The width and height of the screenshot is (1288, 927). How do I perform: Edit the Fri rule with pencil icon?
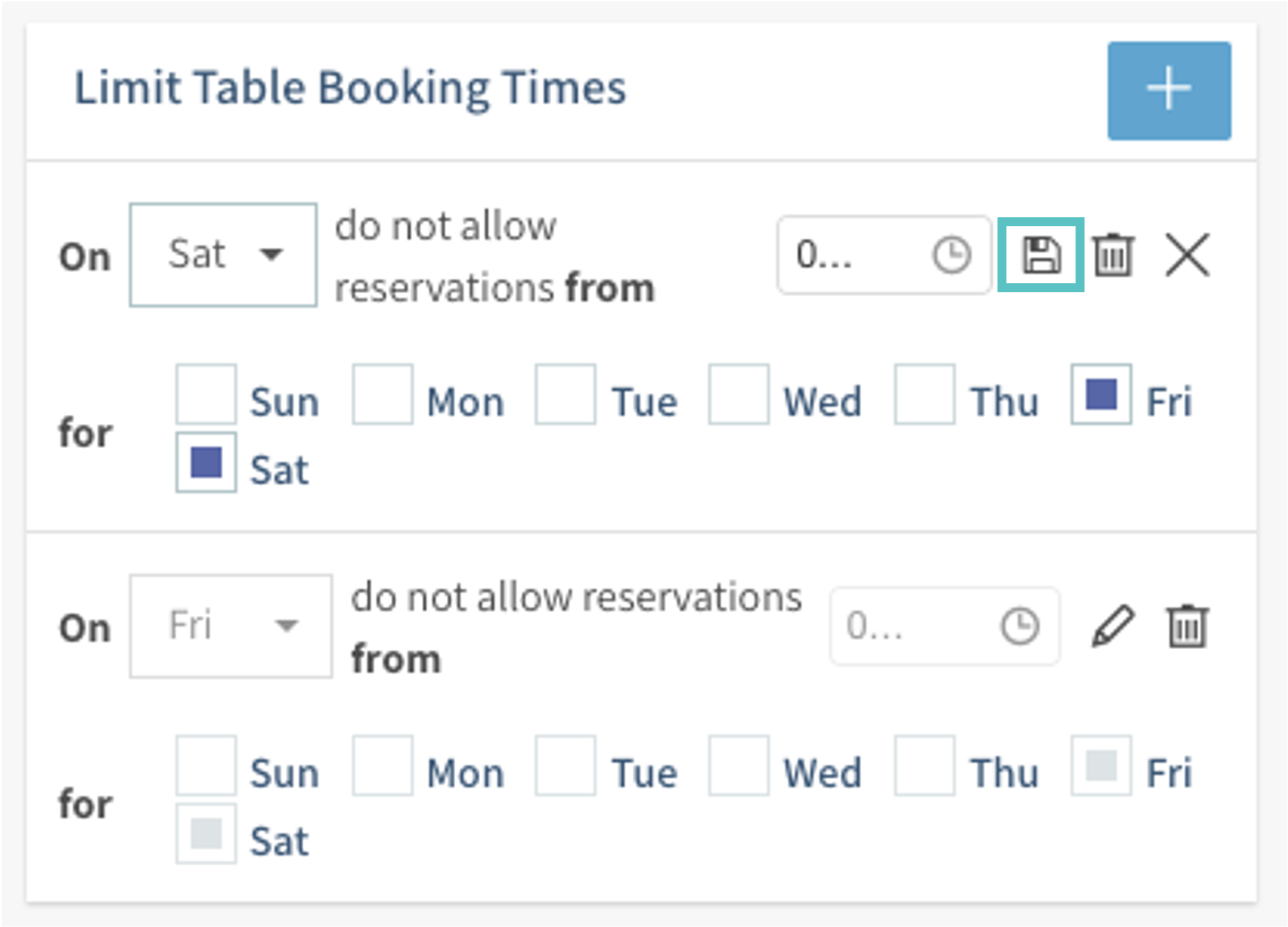click(x=1113, y=625)
